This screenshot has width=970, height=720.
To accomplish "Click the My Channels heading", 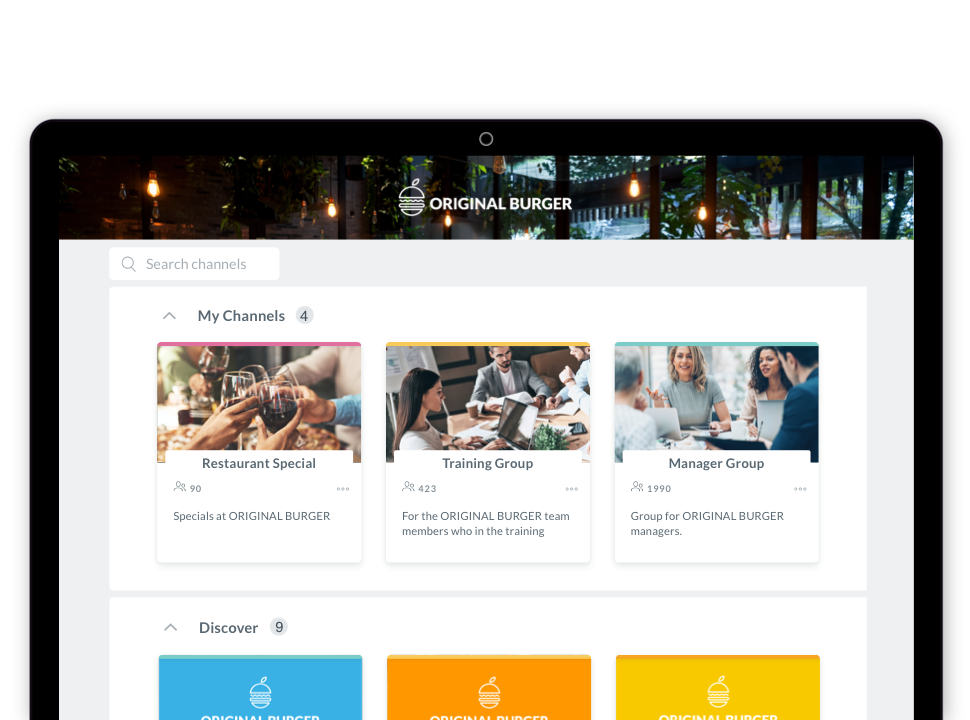I will (241, 316).
